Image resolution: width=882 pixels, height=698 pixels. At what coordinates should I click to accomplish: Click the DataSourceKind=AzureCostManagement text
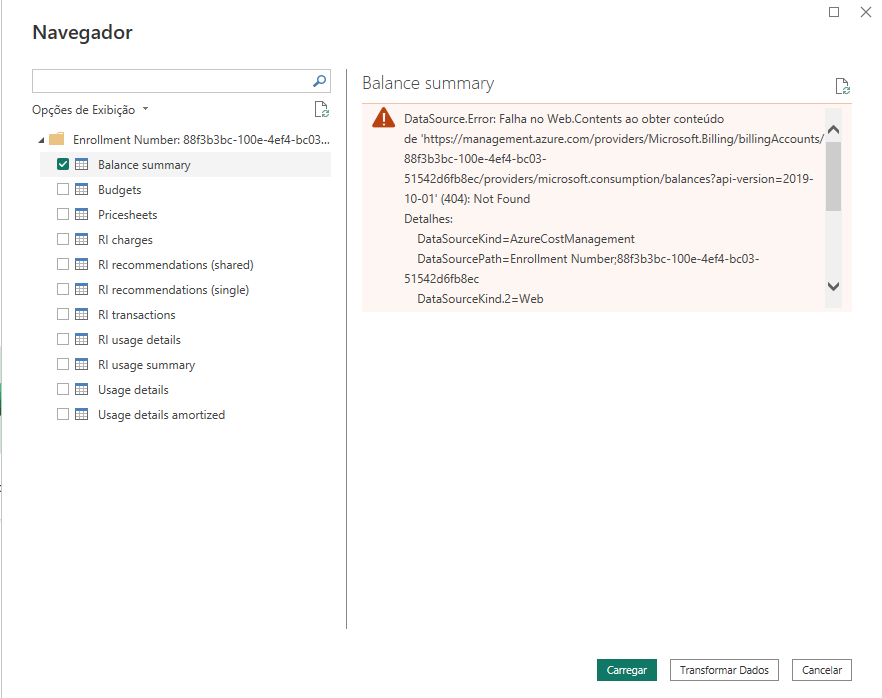pos(526,239)
